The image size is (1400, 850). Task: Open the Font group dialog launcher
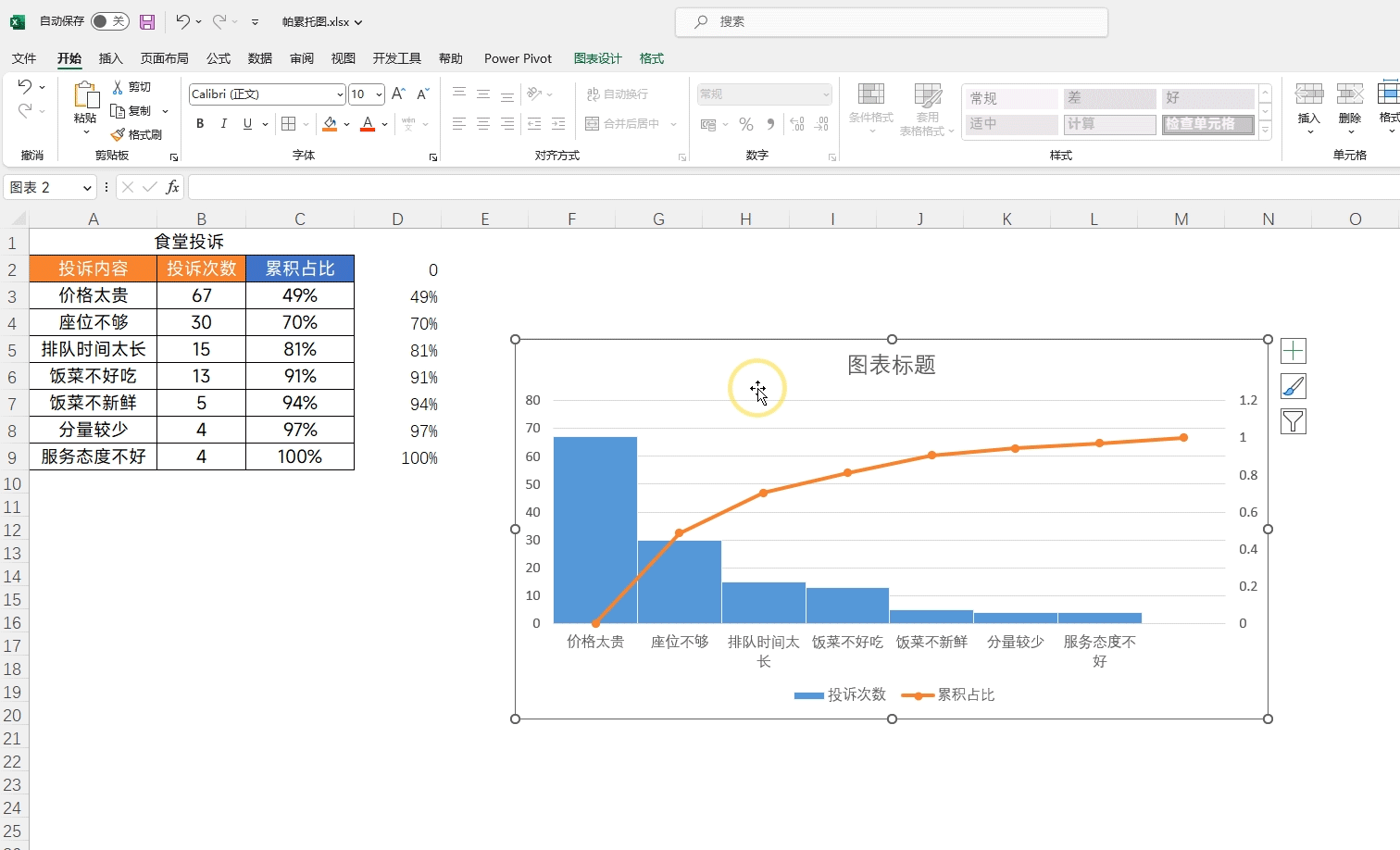433,158
